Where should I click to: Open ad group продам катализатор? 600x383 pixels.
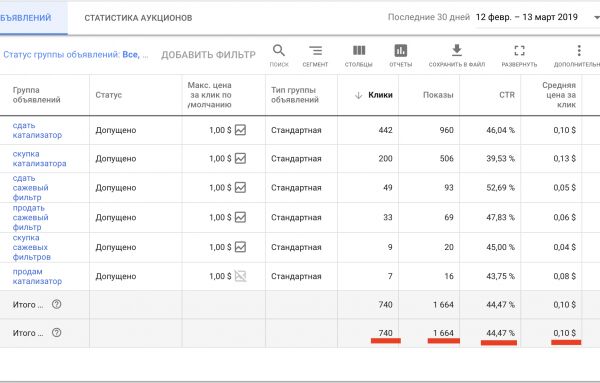click(x=37, y=276)
